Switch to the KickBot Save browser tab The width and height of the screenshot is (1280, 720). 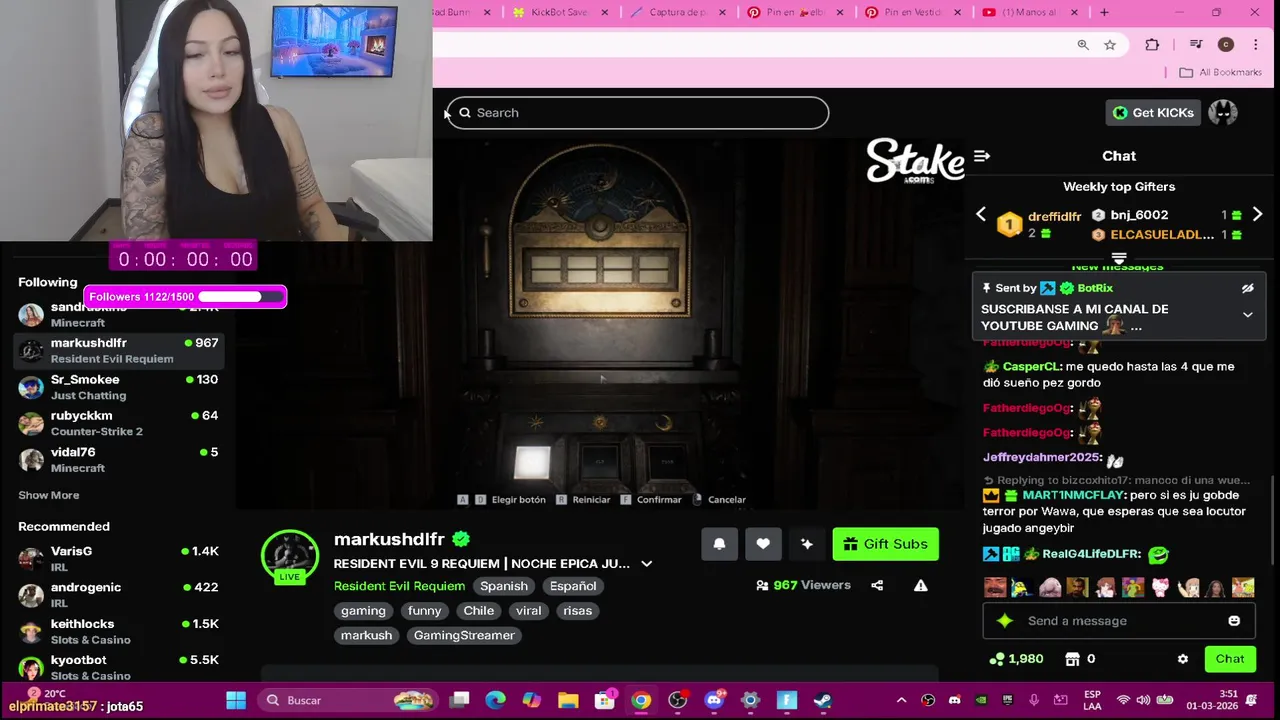point(560,12)
